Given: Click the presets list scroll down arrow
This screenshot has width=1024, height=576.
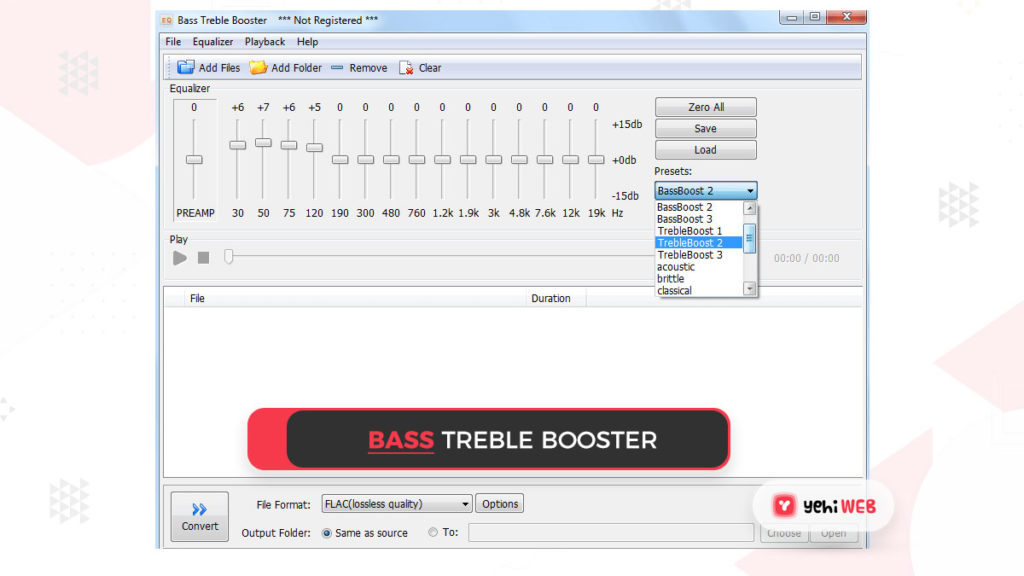Looking at the screenshot, I should click(750, 289).
